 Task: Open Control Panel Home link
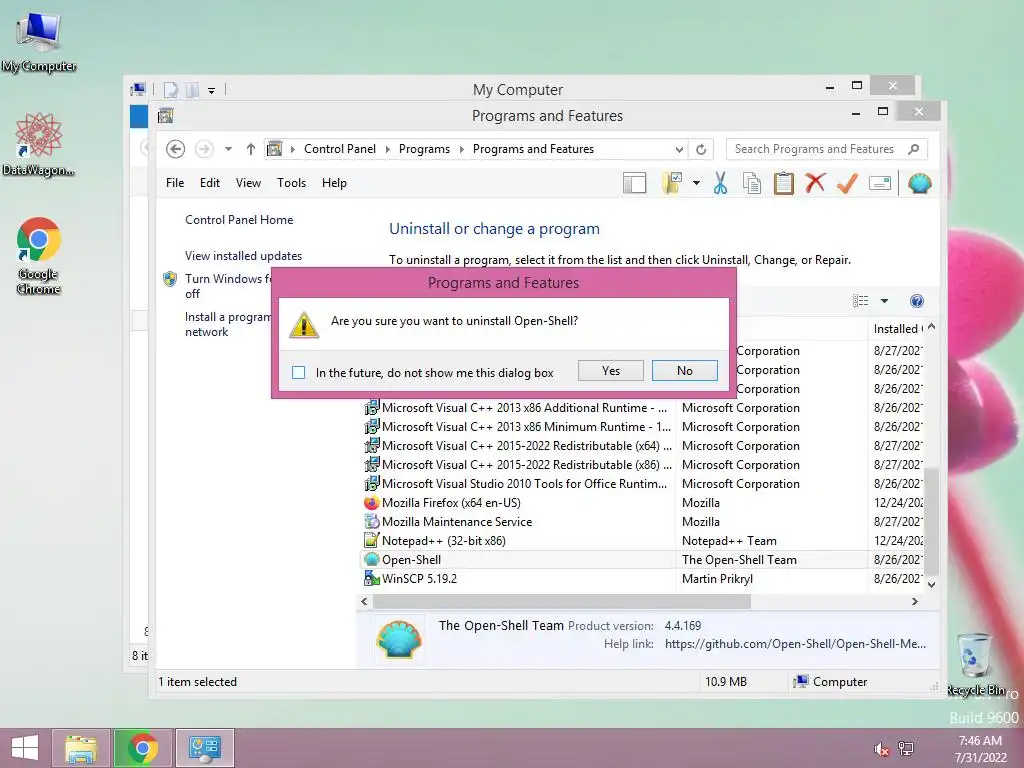point(239,220)
